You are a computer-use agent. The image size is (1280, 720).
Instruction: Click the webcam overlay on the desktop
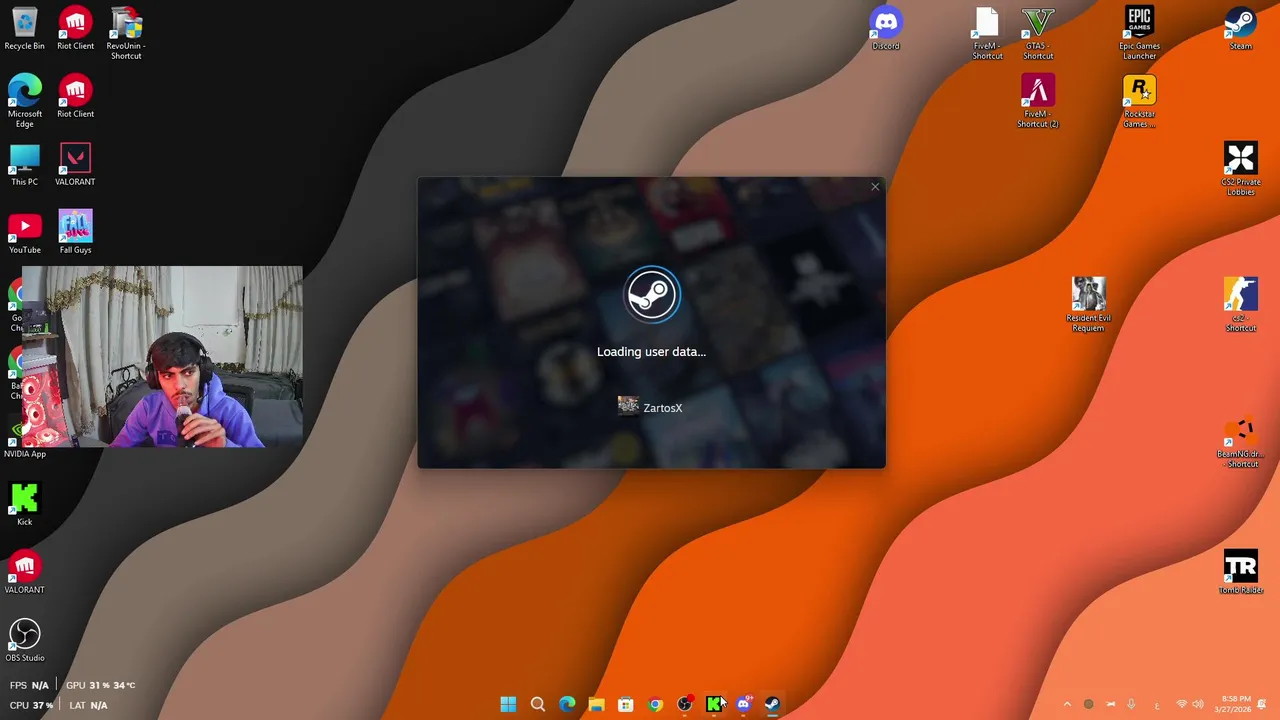tap(162, 356)
